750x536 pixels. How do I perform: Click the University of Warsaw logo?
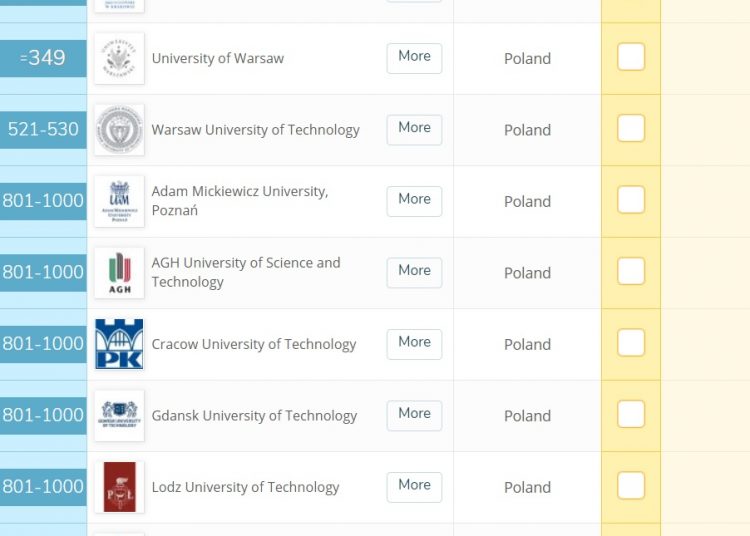[x=119, y=58]
